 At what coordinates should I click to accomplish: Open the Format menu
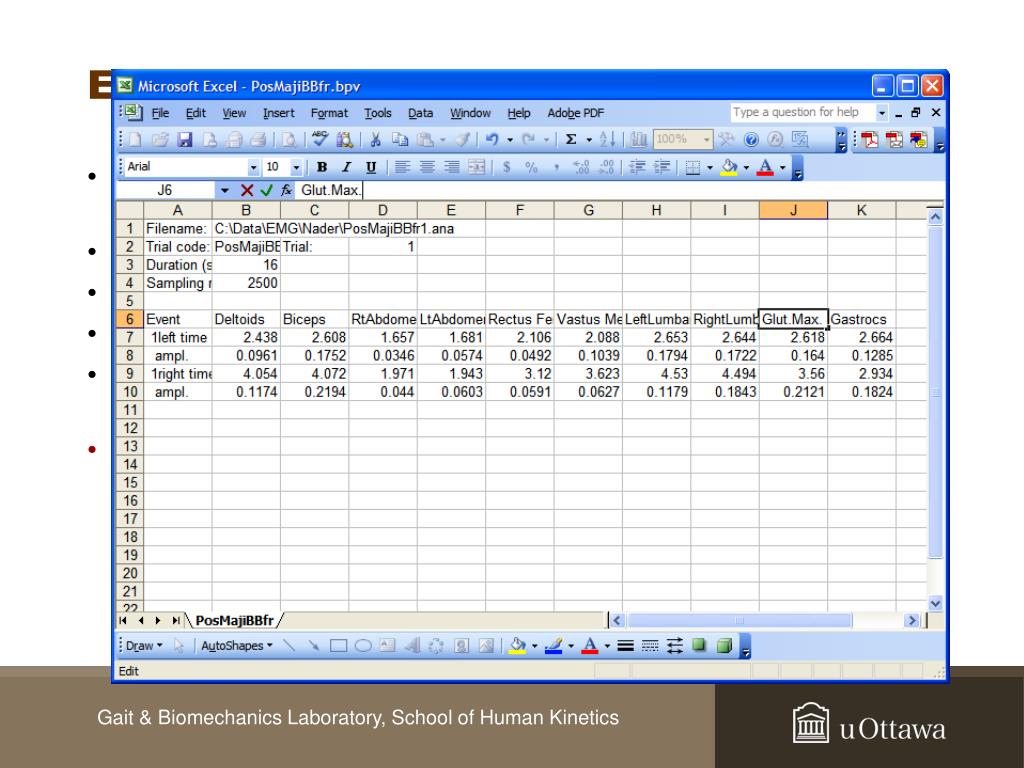click(x=328, y=113)
